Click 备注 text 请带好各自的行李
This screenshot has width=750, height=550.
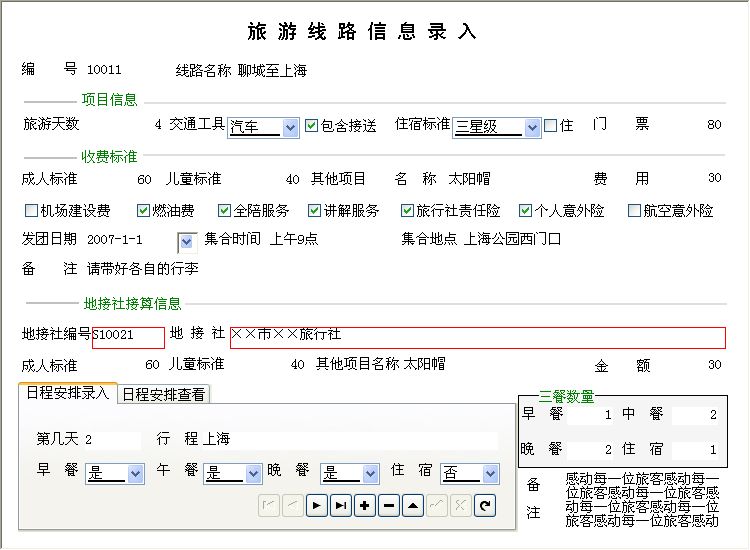point(143,269)
